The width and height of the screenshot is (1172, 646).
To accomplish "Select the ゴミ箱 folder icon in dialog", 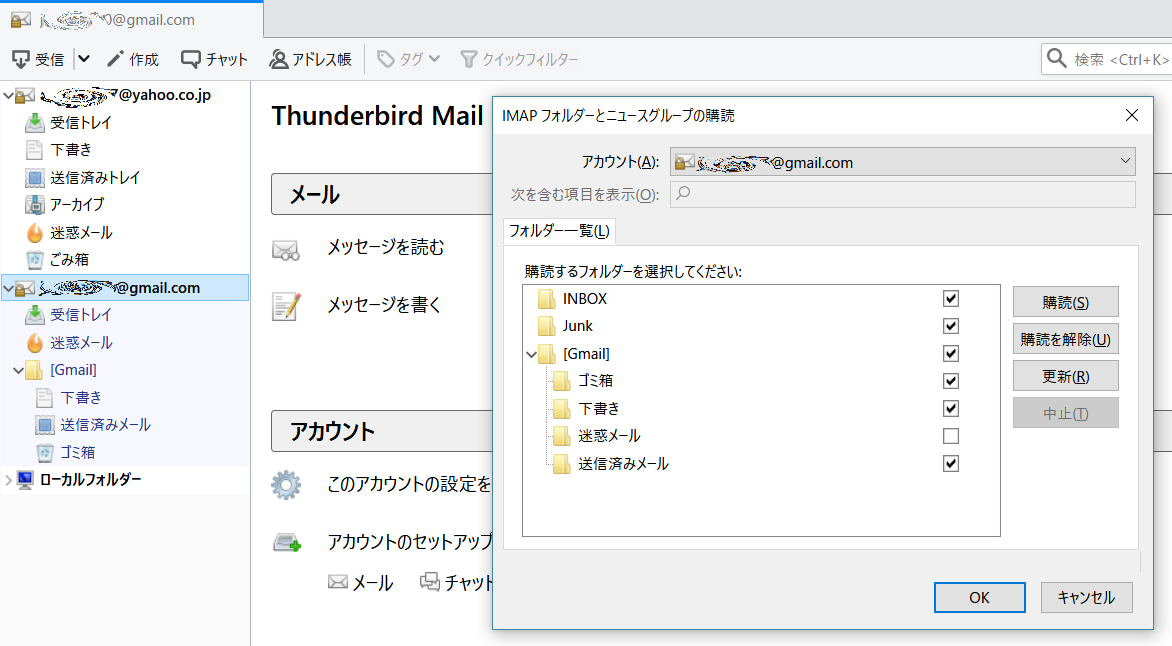I will pos(561,381).
